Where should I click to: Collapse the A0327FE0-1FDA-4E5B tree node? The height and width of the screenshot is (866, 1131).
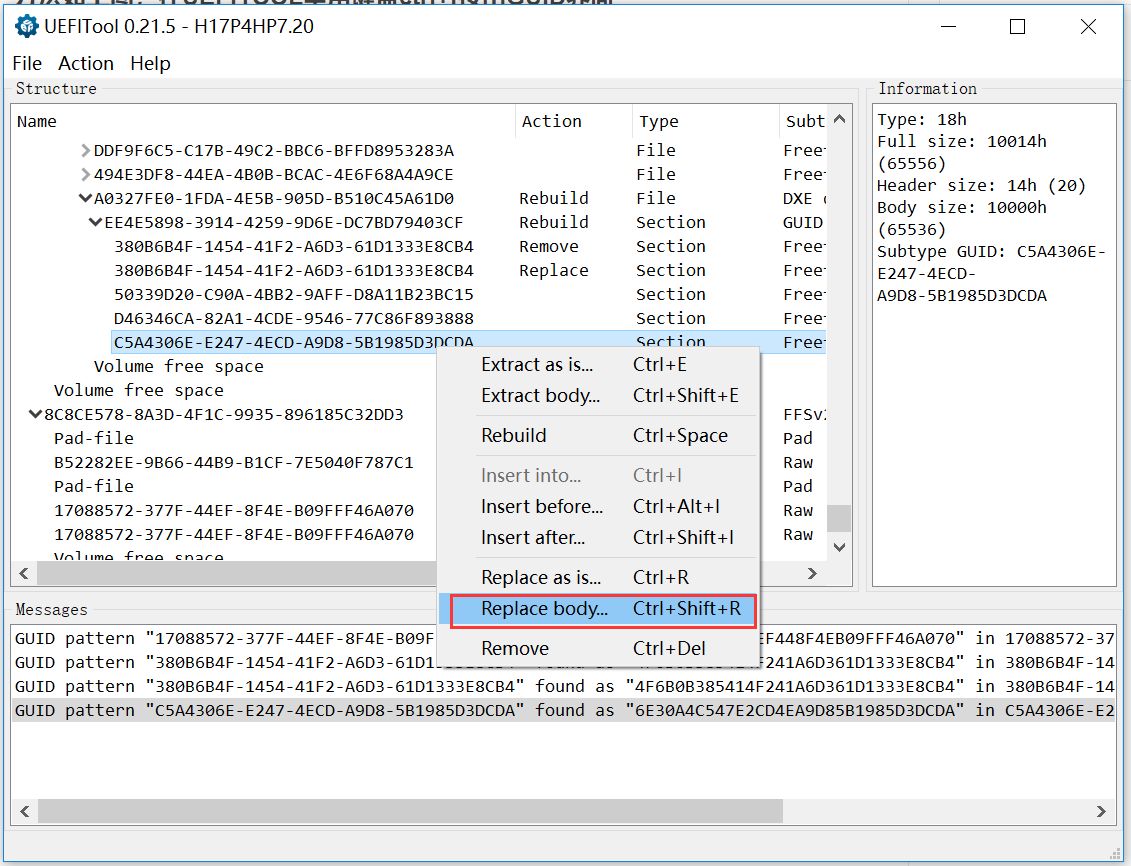tap(85, 198)
